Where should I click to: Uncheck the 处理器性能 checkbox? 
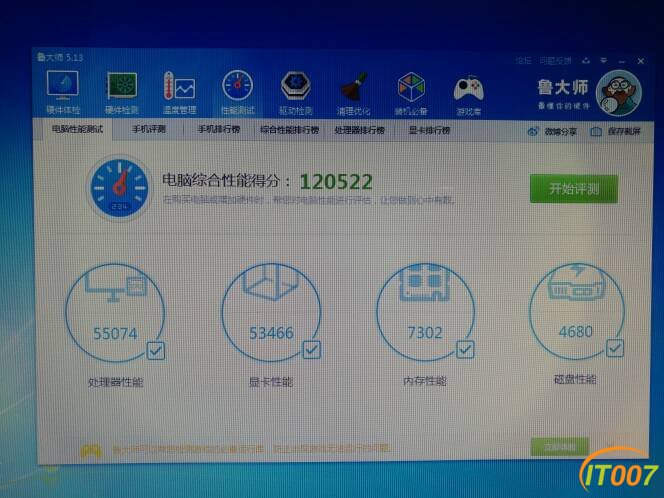[x=155, y=350]
